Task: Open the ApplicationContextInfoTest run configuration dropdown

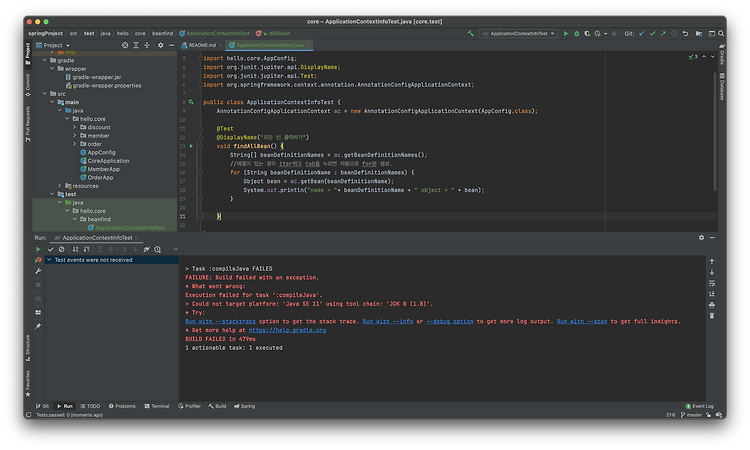Action: (519, 33)
